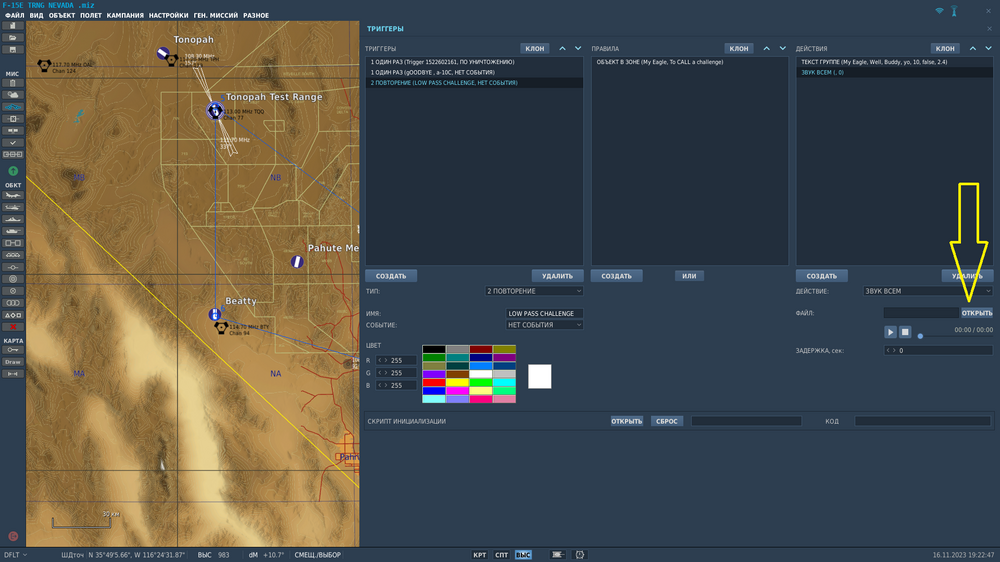Click ОТКРЫТЬ button next to ФАЙЛ field
1000x562 pixels.
click(977, 313)
